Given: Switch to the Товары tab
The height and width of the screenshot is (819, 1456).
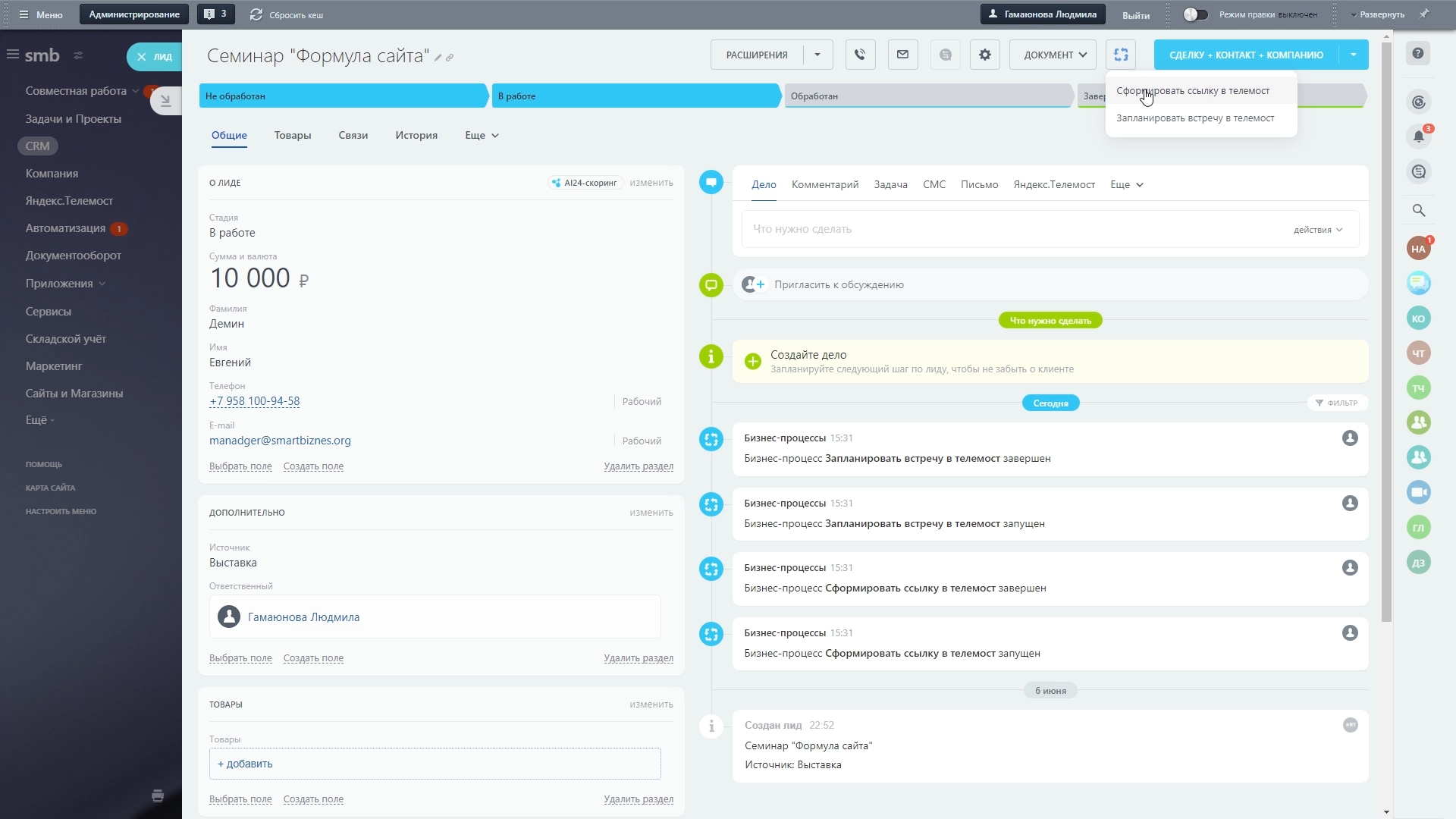Looking at the screenshot, I should pos(293,136).
